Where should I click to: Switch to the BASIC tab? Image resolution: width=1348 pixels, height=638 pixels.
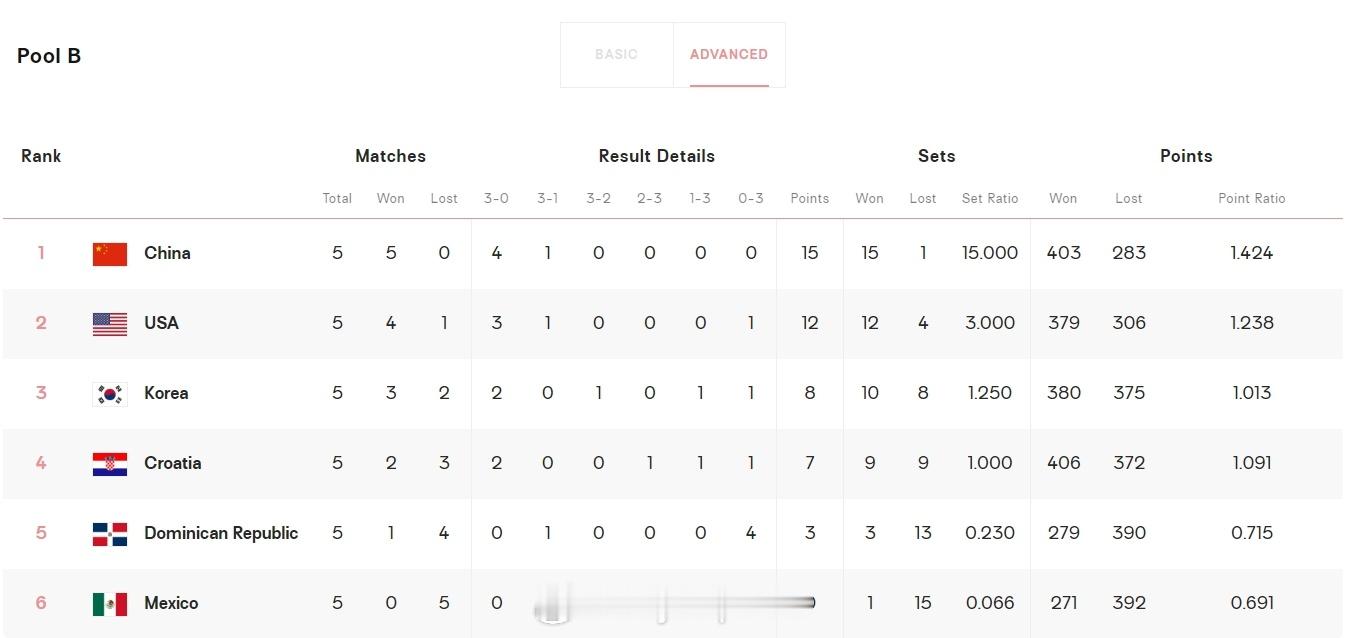[x=616, y=54]
